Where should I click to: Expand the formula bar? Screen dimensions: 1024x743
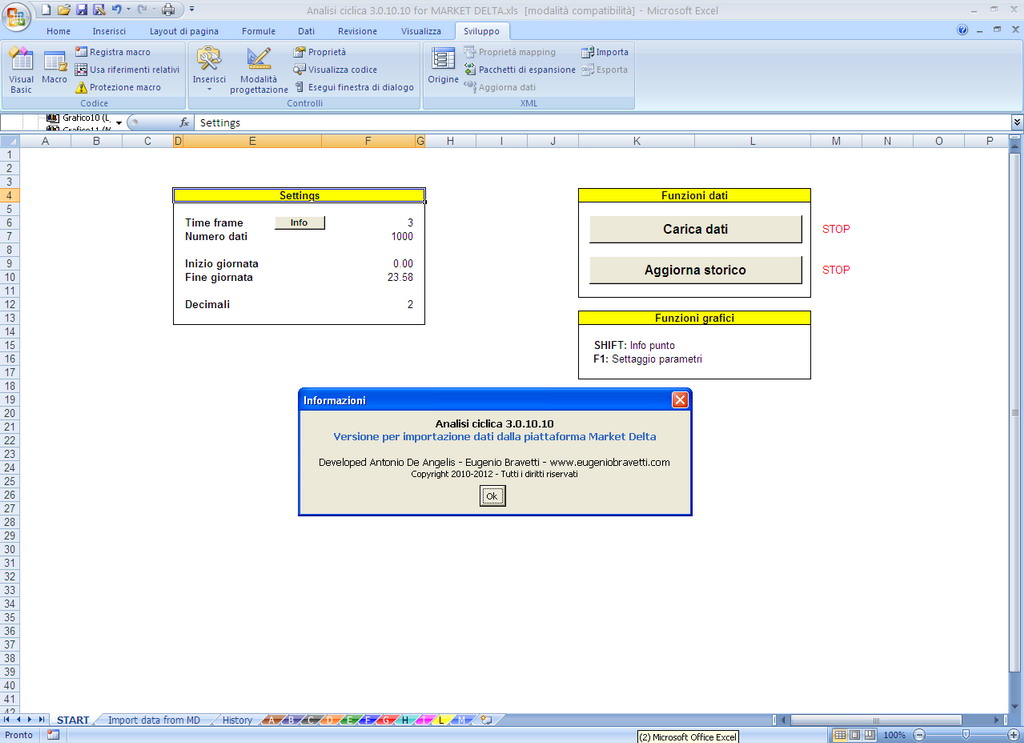1017,122
